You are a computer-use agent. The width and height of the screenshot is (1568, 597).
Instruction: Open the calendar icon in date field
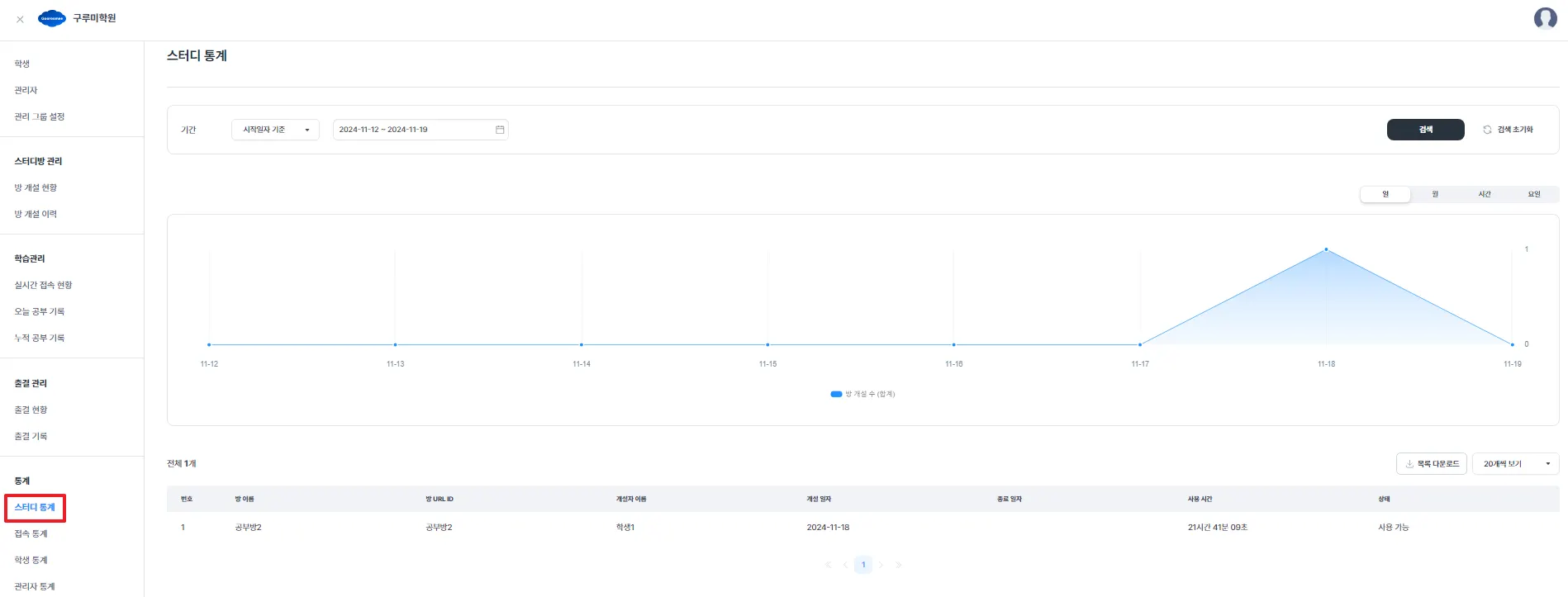click(x=500, y=130)
